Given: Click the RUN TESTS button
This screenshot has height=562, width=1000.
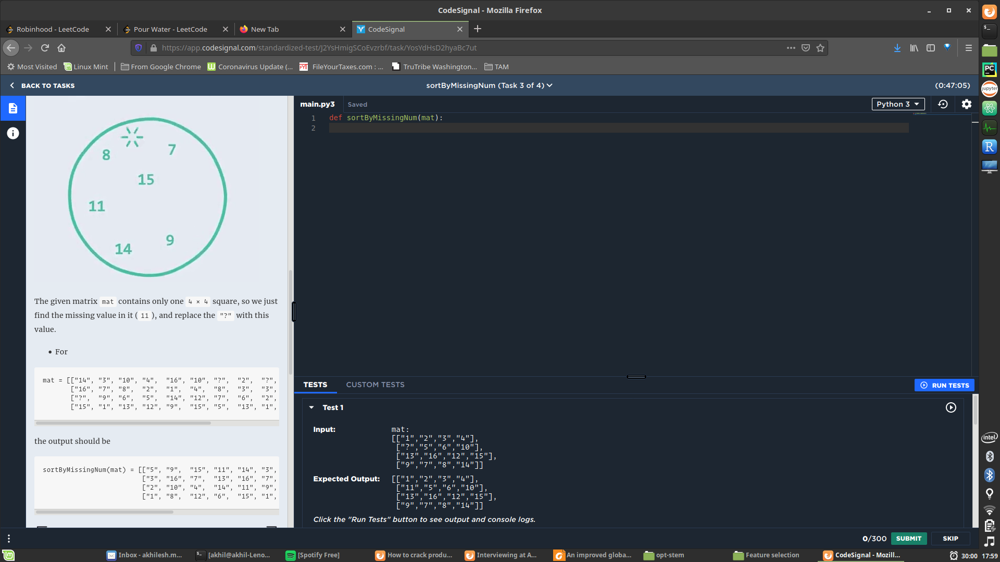Looking at the screenshot, I should pyautogui.click(x=945, y=385).
